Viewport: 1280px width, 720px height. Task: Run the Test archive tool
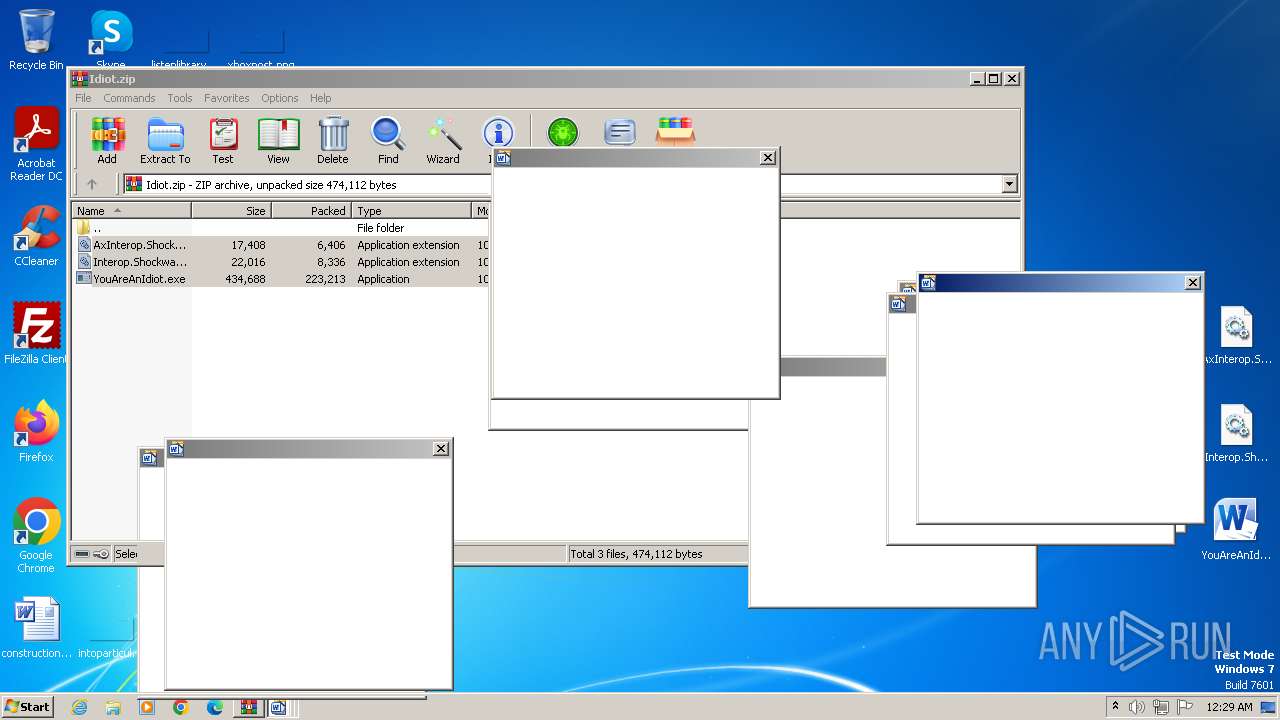(x=222, y=141)
